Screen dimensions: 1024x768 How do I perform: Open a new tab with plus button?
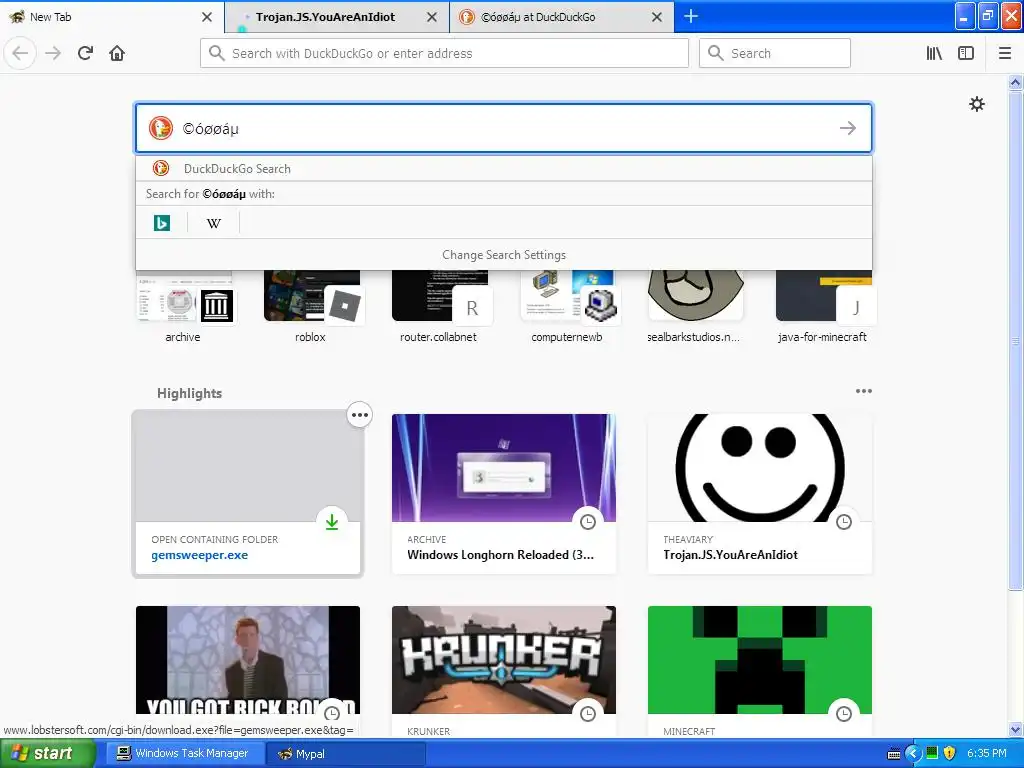coord(691,16)
